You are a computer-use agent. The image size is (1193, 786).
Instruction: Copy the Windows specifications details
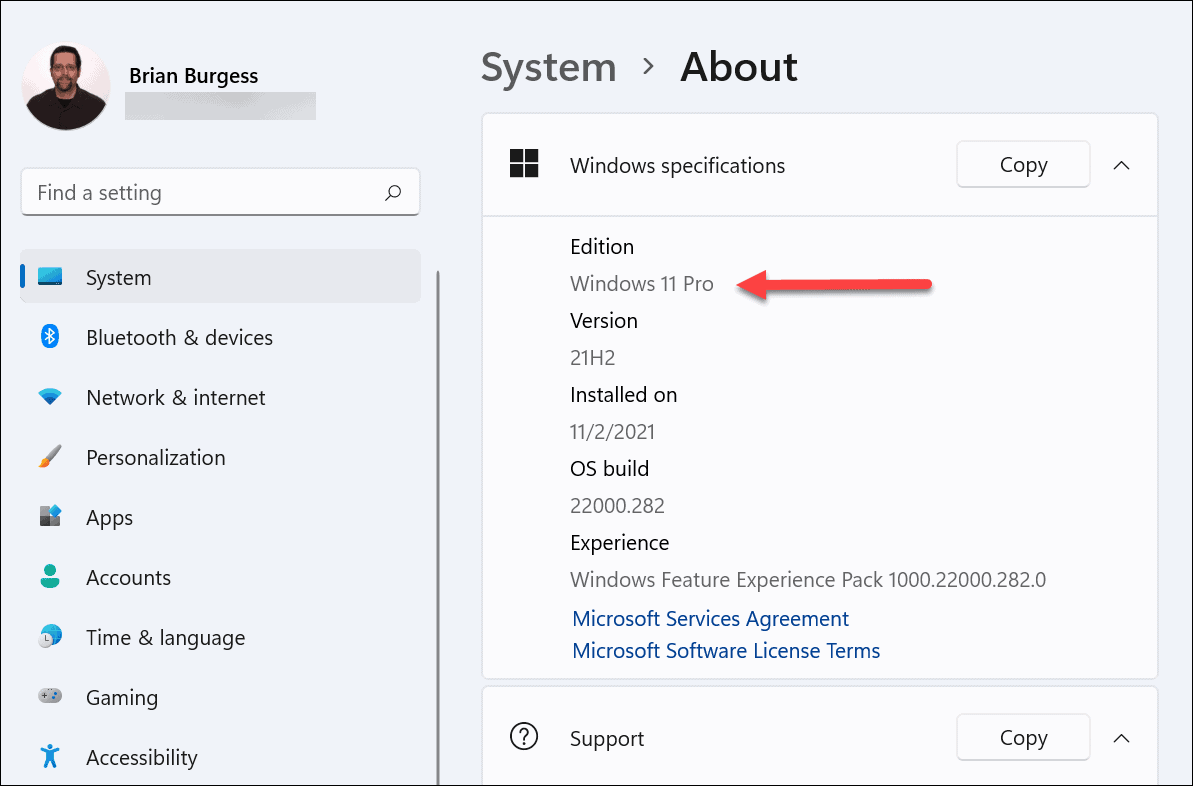coord(1023,165)
